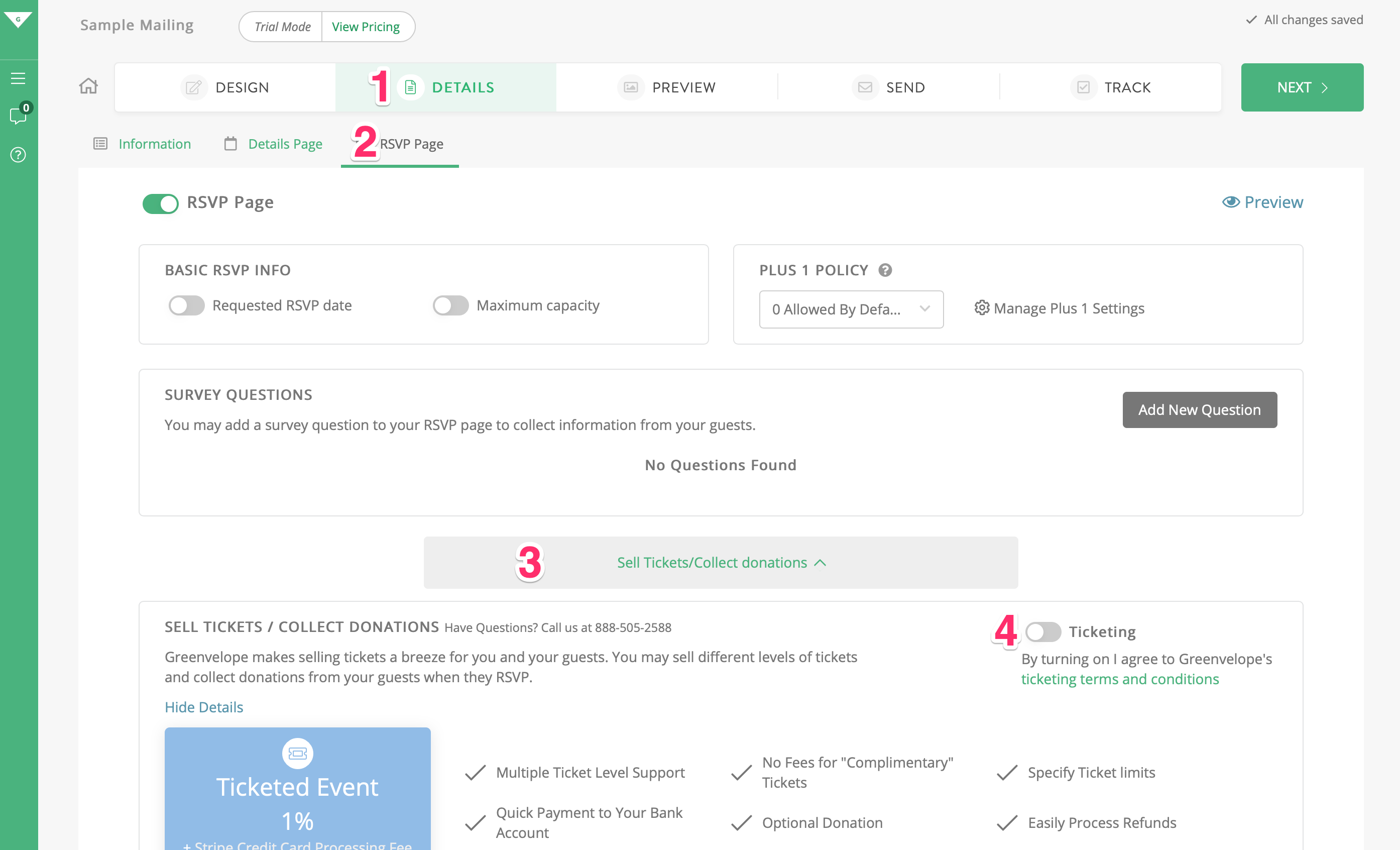The width and height of the screenshot is (1400, 850).
Task: Click the Greenvelope logo icon
Action: [18, 21]
